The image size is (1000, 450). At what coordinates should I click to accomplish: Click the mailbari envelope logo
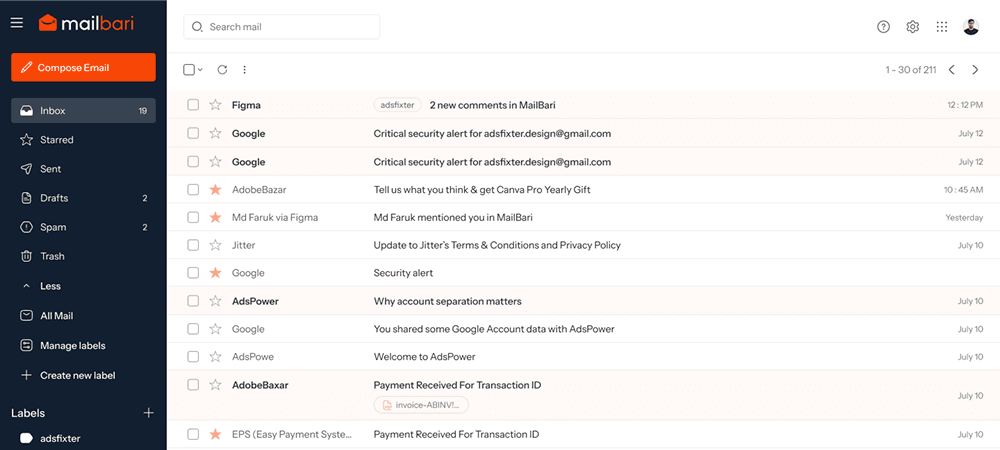point(48,23)
